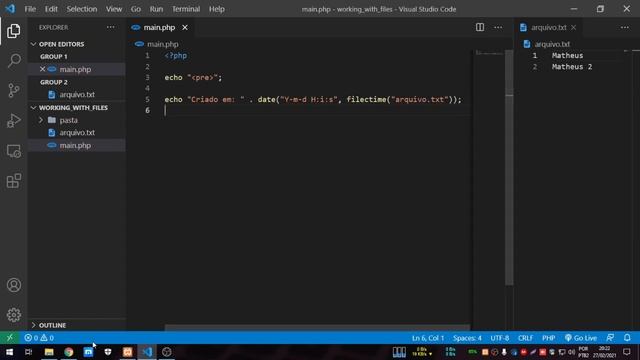Open the Accounts menu icon

(x=13, y=285)
